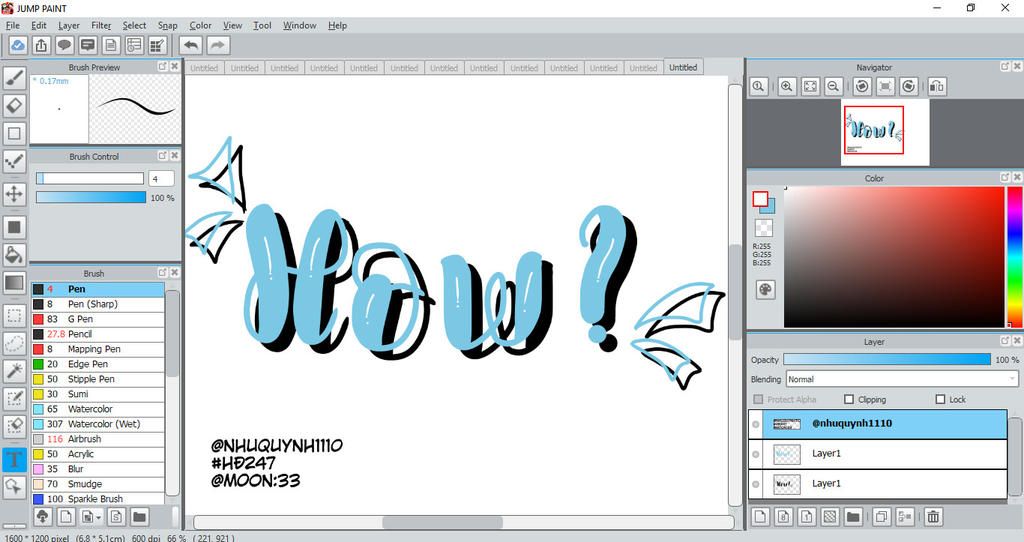
Task: Close the Brush Preview panel
Action: pos(175,67)
